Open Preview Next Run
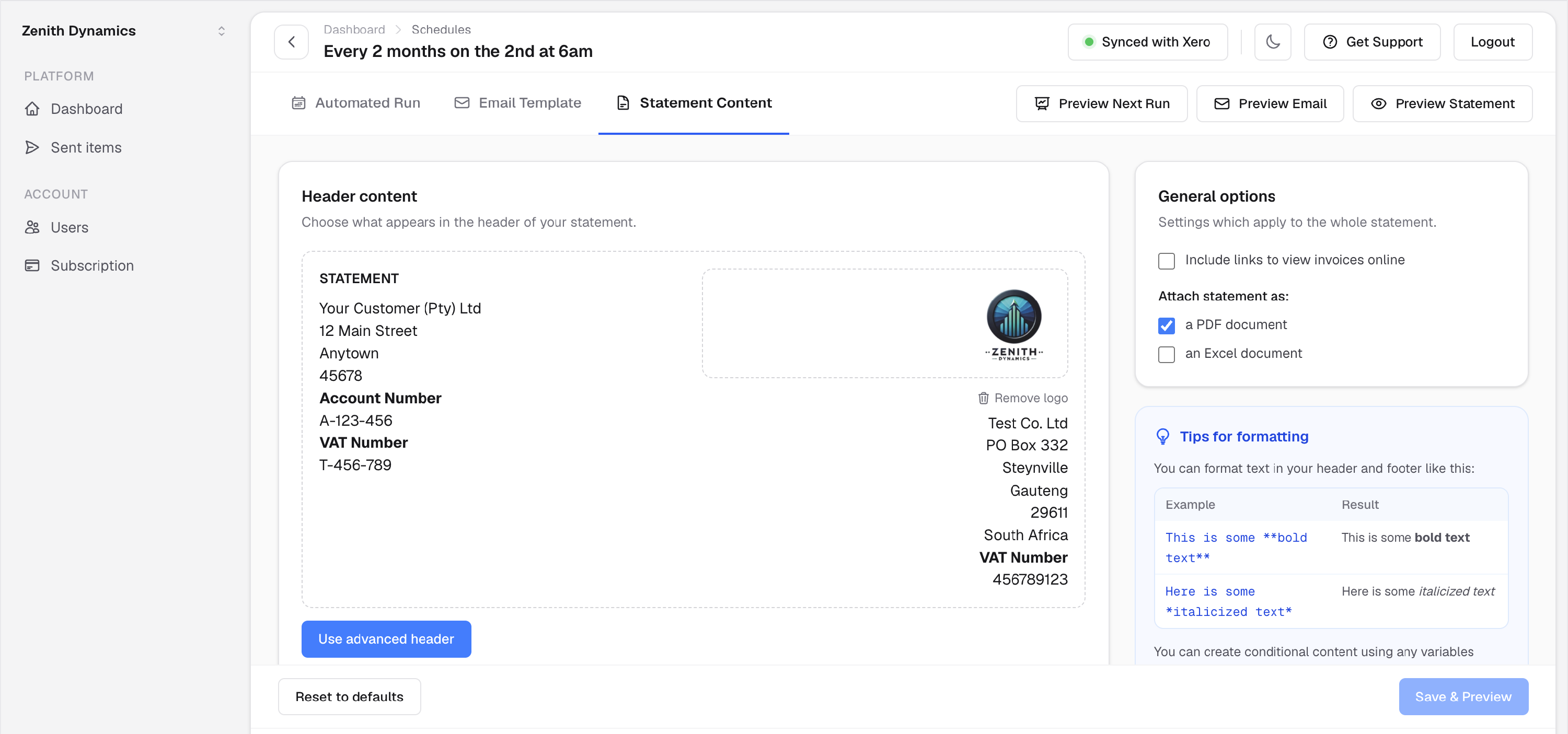 point(1101,103)
